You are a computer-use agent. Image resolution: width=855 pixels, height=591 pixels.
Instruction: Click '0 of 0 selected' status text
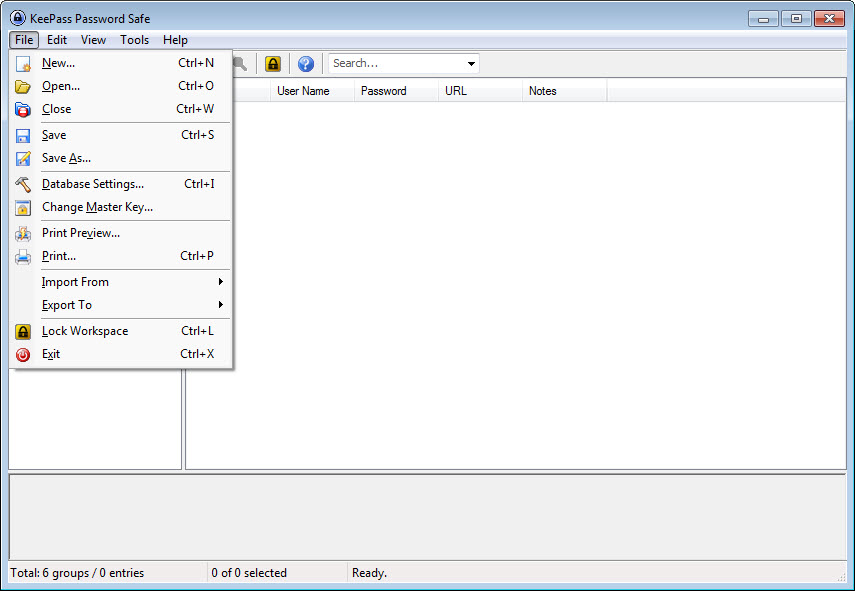249,573
